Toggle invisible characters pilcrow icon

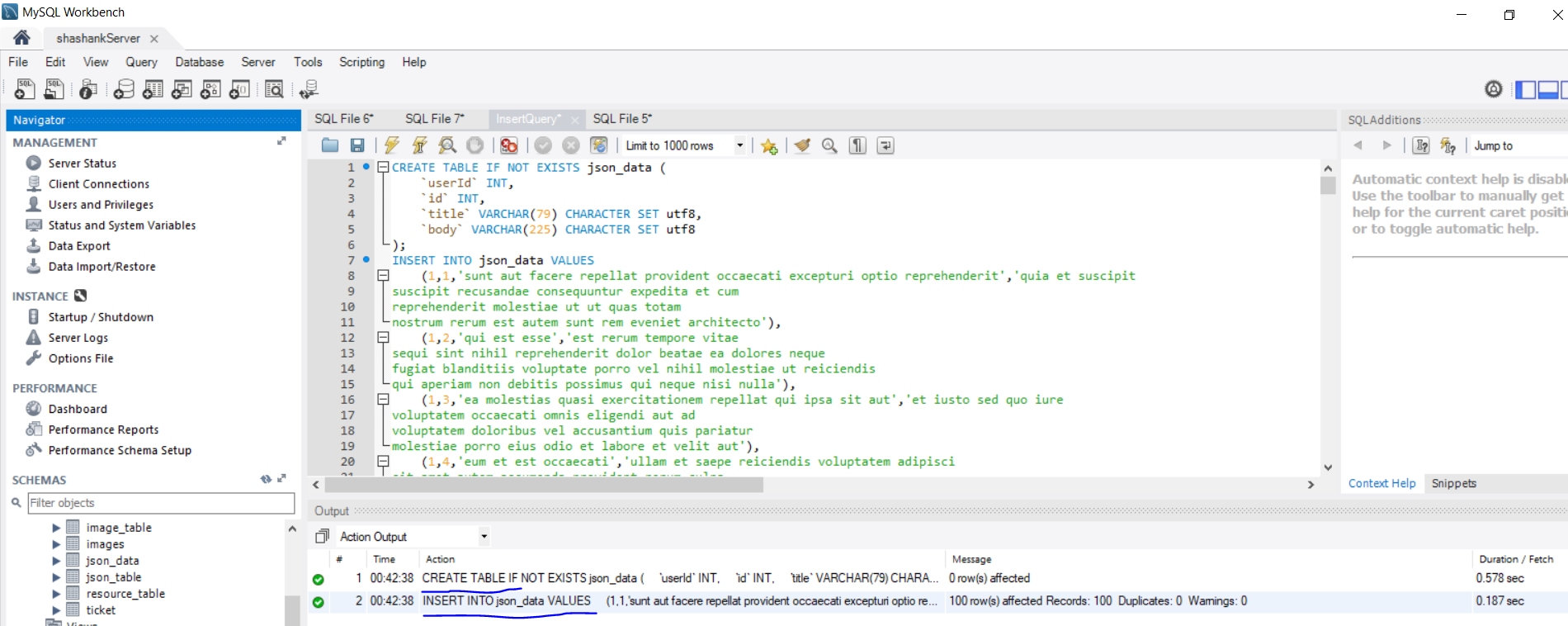coord(858,145)
